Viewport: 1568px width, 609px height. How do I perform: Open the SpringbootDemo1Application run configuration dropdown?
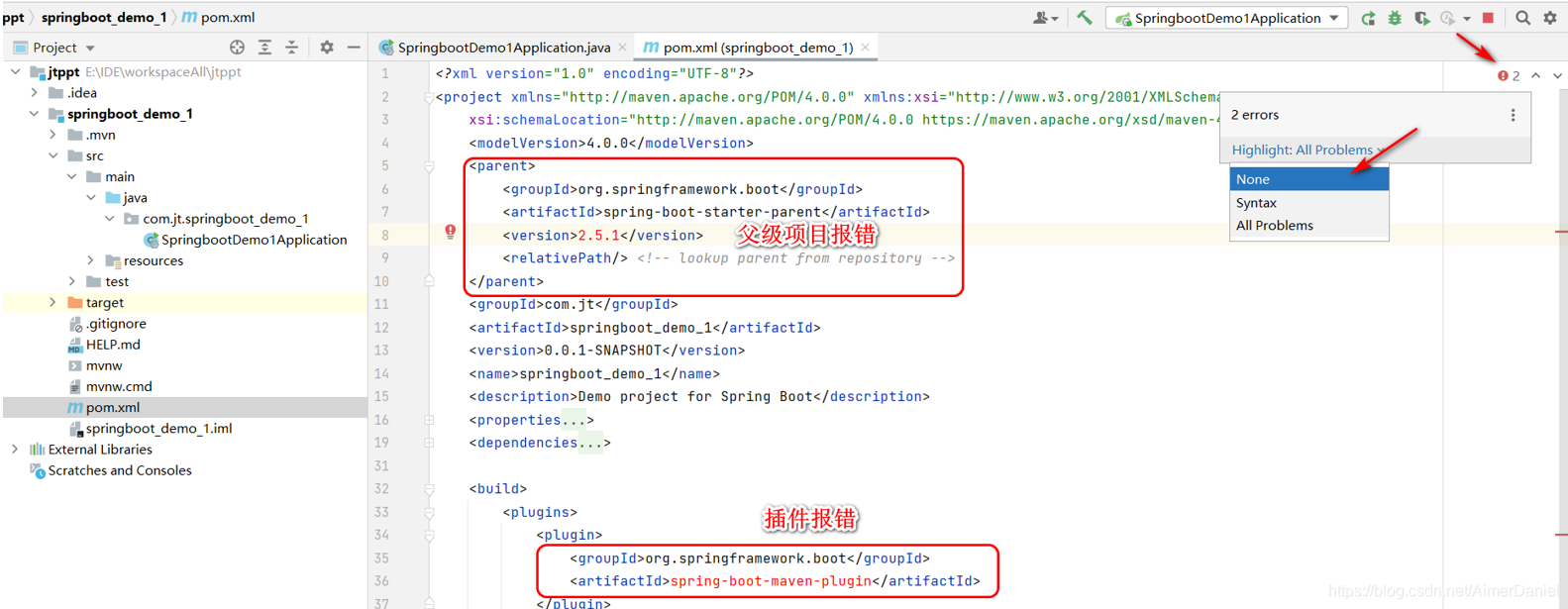point(1227,18)
